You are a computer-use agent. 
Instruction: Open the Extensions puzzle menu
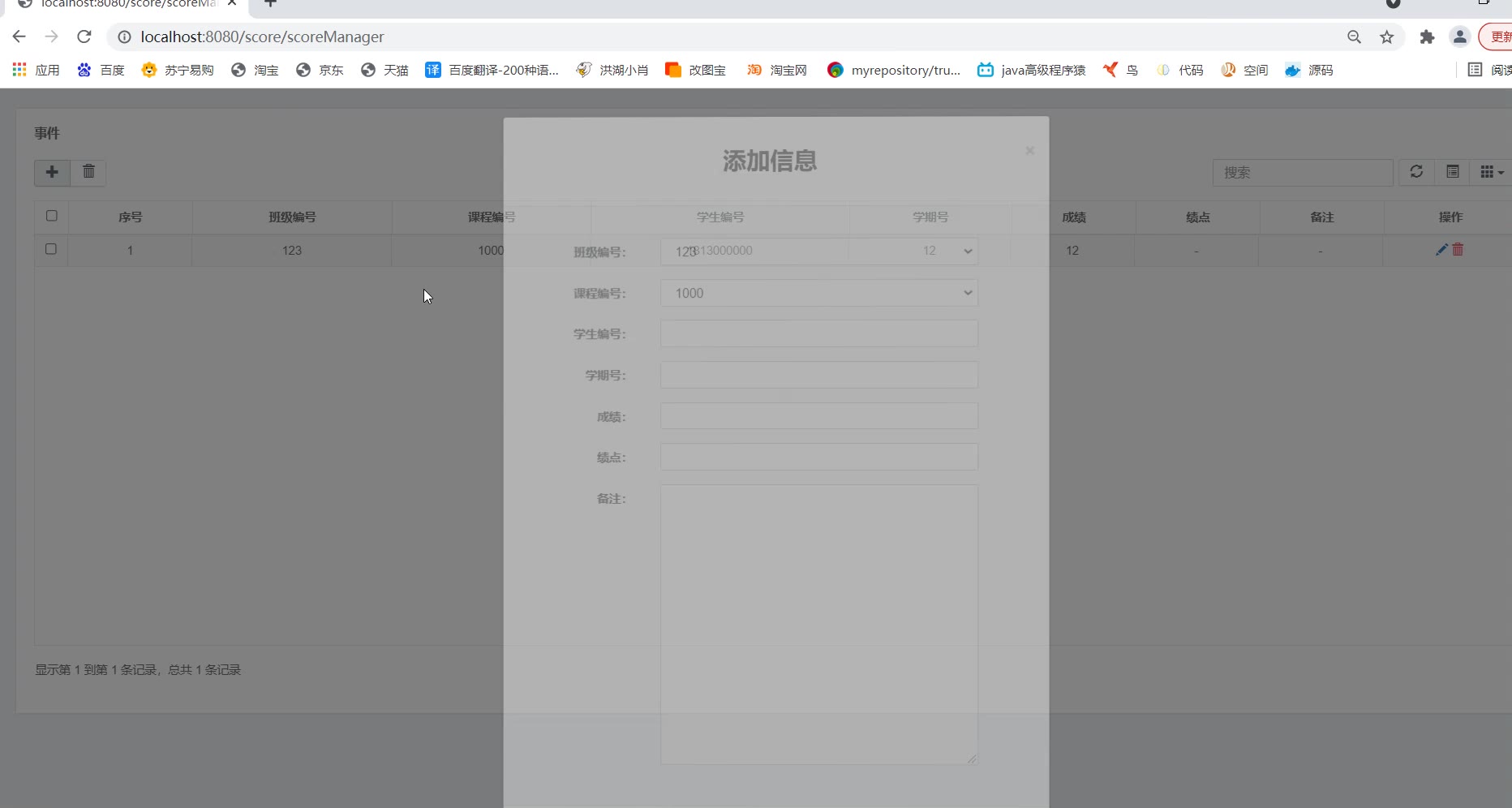pyautogui.click(x=1427, y=37)
